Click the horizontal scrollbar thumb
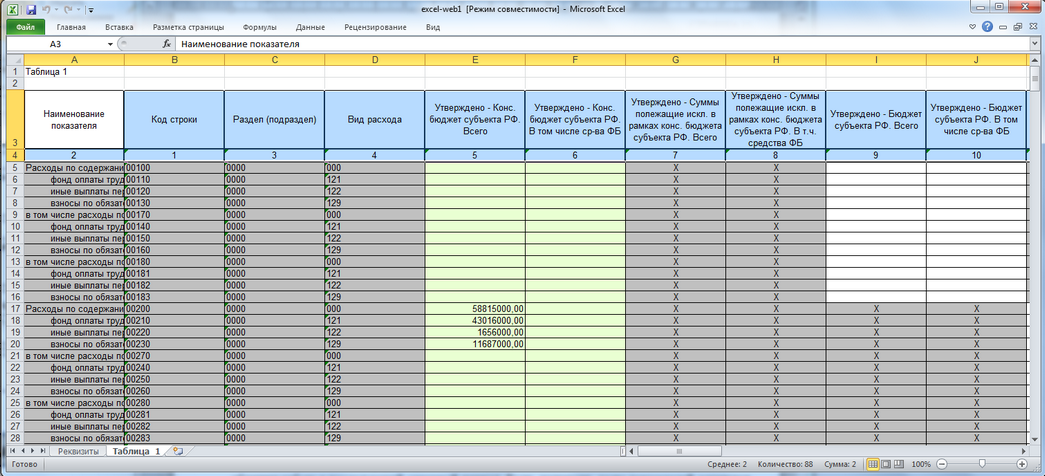The width and height of the screenshot is (1045, 476). click(x=680, y=451)
